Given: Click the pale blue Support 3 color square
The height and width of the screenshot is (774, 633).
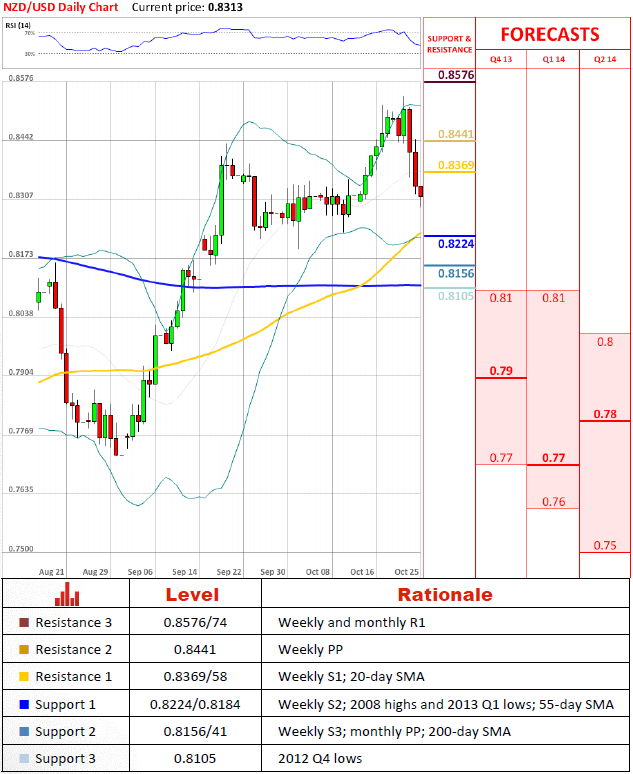Looking at the screenshot, I should (x=23, y=759).
